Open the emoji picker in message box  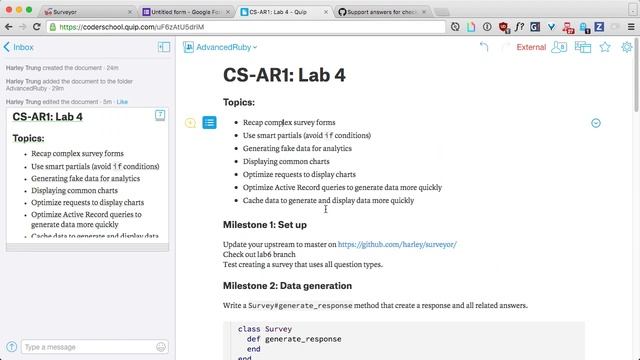click(x=161, y=347)
